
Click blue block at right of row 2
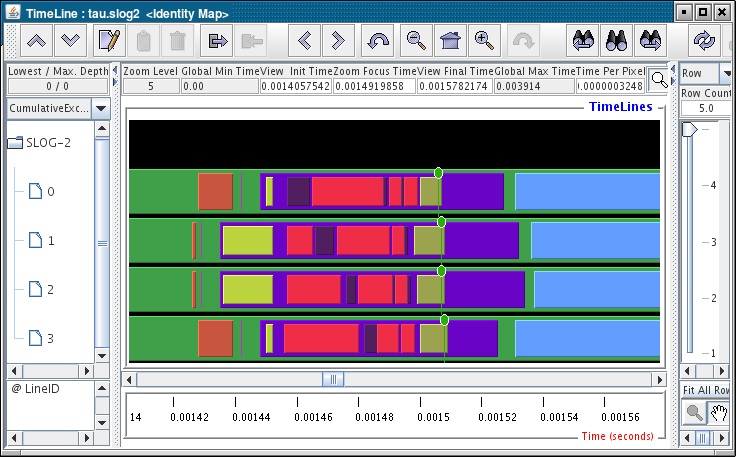coord(597,289)
